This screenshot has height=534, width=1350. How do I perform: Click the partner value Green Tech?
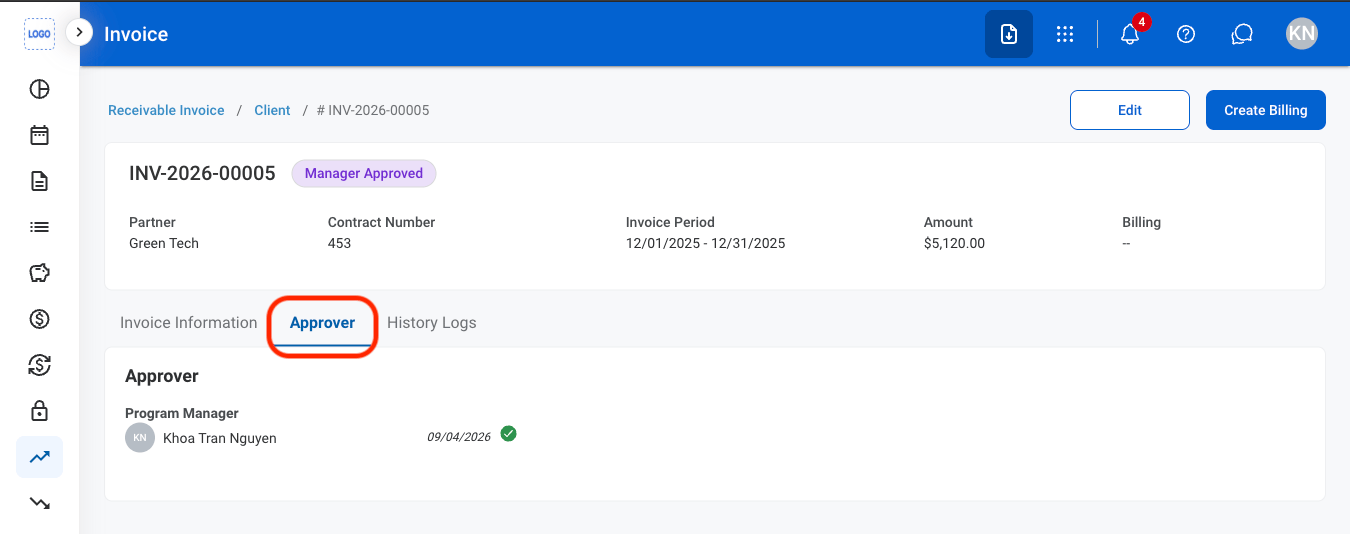(164, 243)
